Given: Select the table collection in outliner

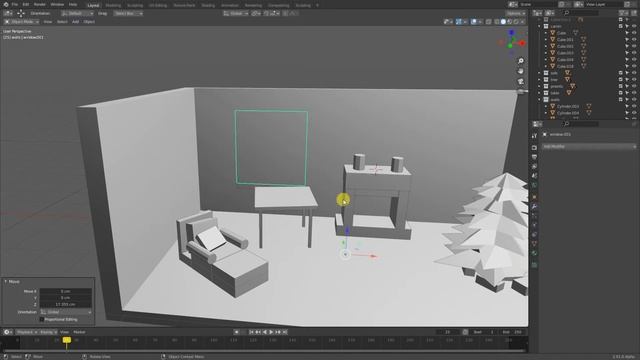Looking at the screenshot, I should (555, 93).
